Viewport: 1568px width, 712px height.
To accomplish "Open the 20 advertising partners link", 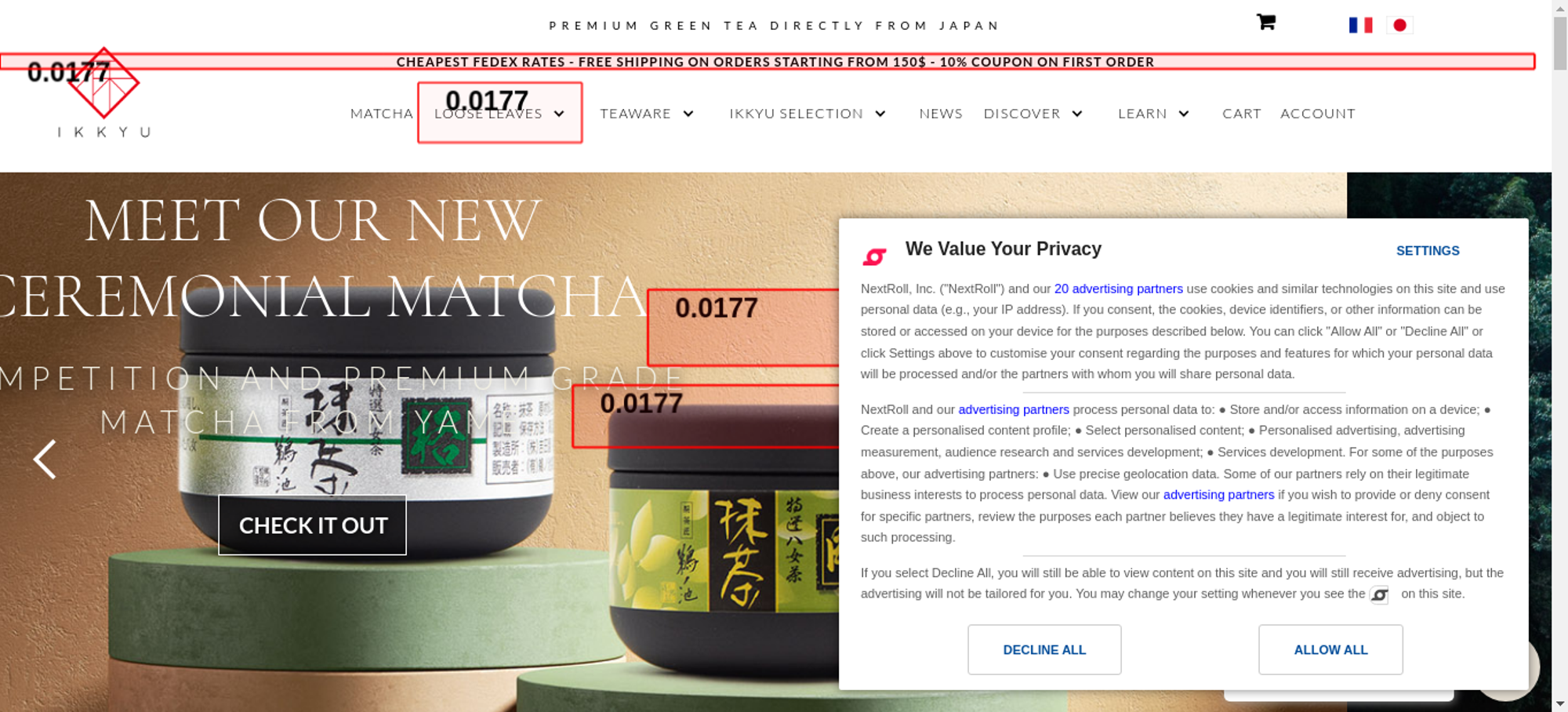I will point(1118,289).
